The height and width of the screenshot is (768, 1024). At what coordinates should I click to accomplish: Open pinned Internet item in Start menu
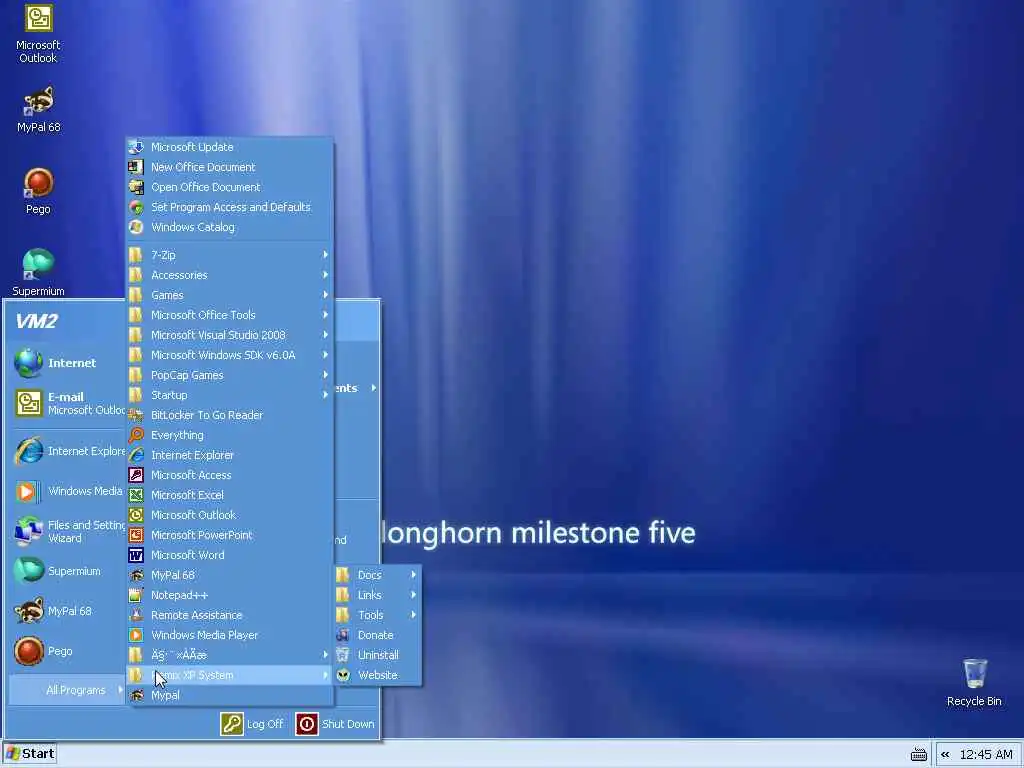(x=67, y=363)
